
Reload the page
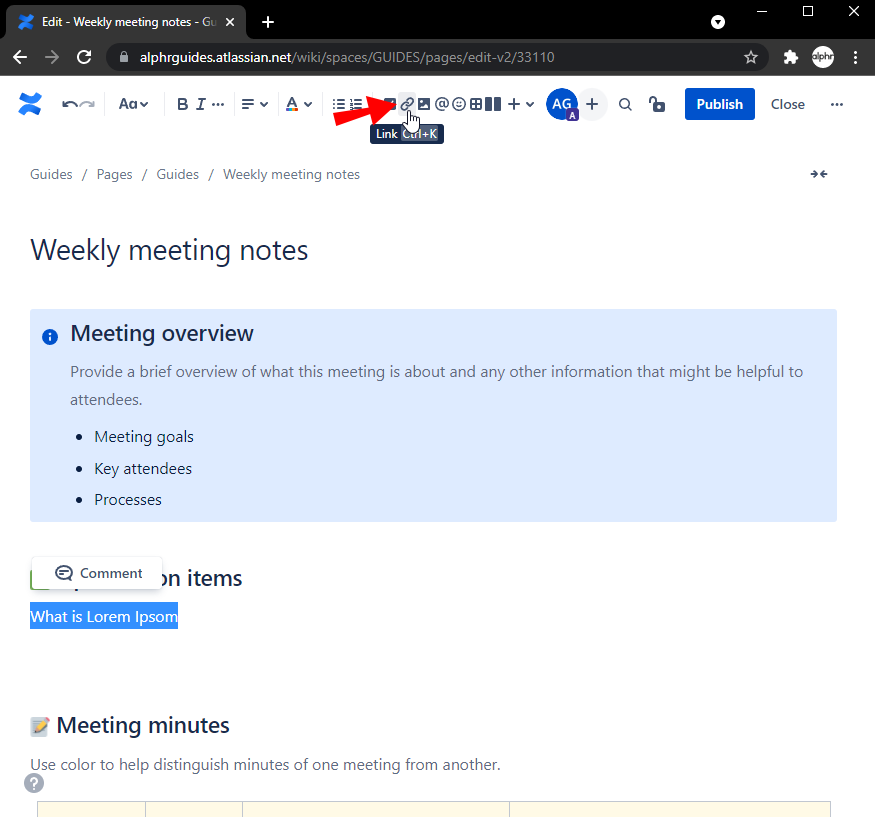click(x=84, y=57)
